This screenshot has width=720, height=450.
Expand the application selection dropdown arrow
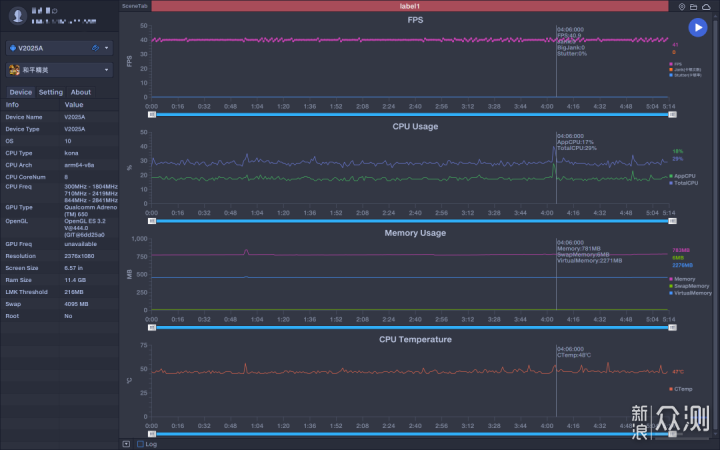tap(107, 70)
